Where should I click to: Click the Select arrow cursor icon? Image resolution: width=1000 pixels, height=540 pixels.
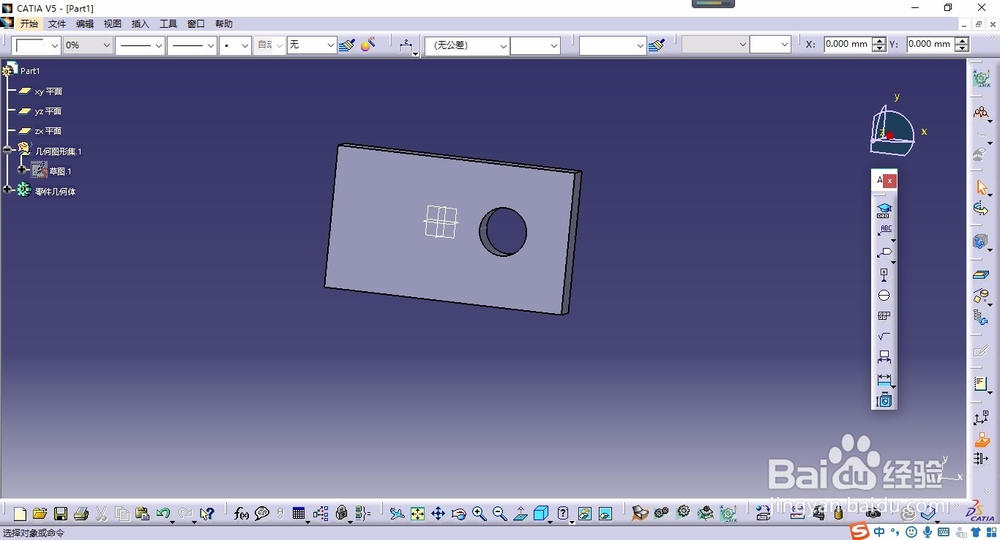(x=981, y=187)
